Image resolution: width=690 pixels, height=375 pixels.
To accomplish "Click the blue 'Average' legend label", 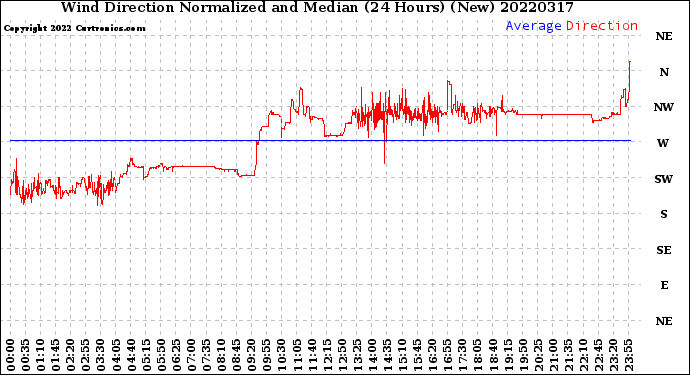I will 533,26.
